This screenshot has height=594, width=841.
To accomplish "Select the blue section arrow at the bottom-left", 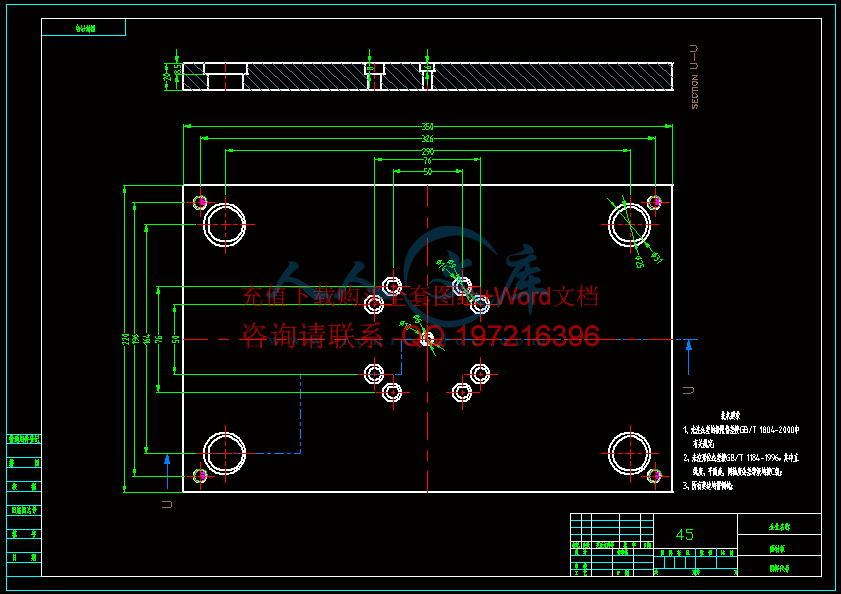I will (x=167, y=472).
